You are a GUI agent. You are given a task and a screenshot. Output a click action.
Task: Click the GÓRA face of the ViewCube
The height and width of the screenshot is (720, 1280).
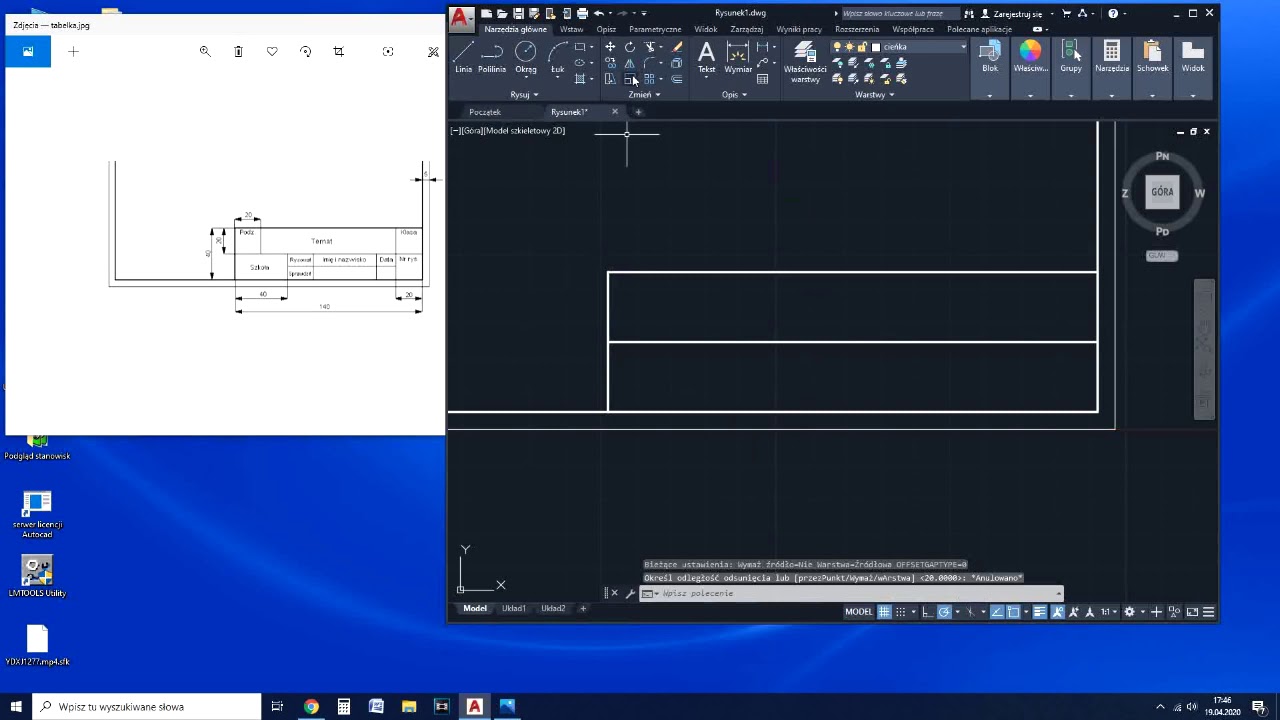[x=1162, y=192]
